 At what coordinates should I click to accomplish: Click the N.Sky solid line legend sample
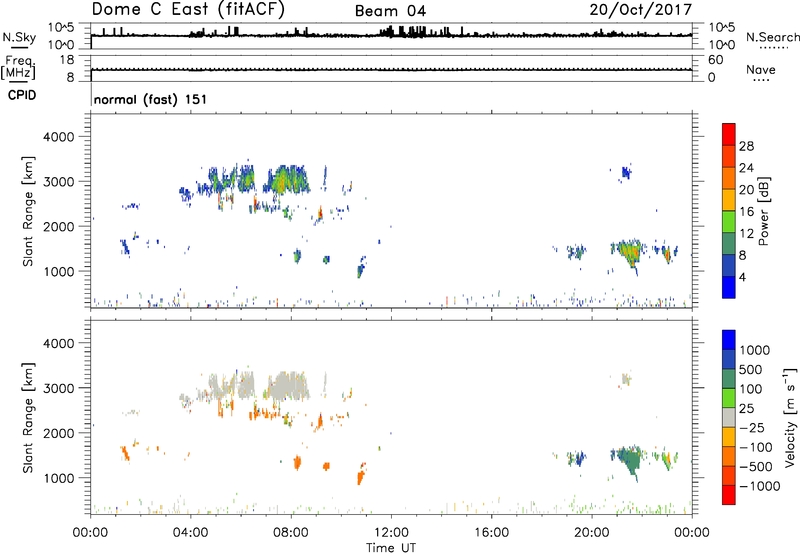19,47
